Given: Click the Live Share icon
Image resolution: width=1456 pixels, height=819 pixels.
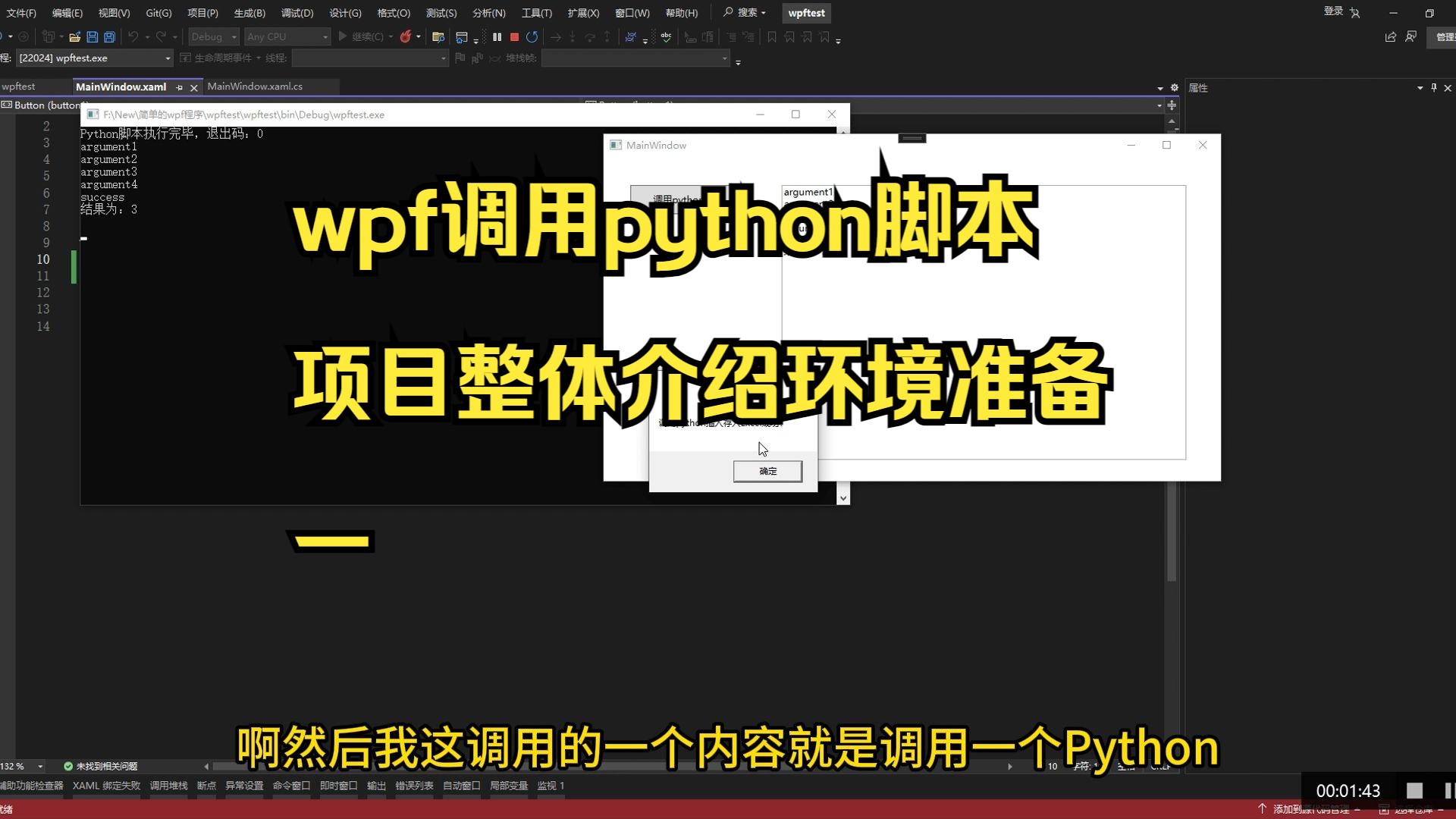Looking at the screenshot, I should click(x=1390, y=36).
